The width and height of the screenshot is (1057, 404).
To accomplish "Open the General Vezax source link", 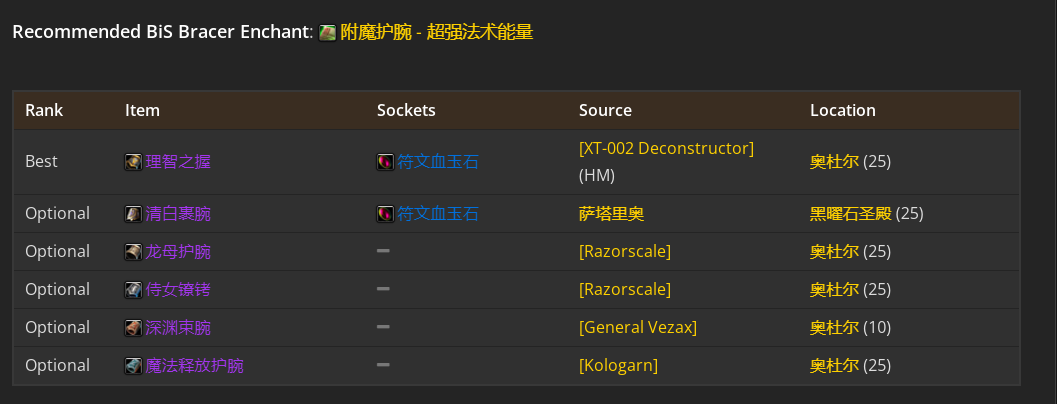I will 638,328.
